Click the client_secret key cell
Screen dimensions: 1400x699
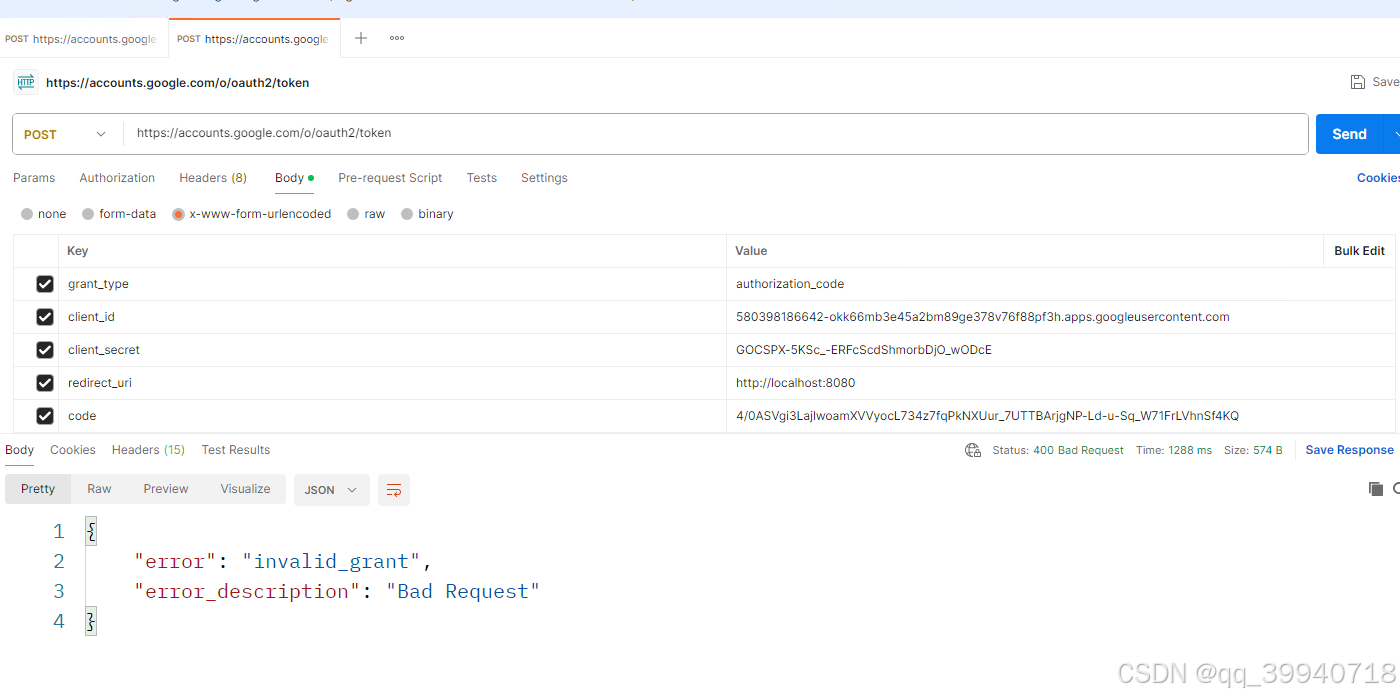pyautogui.click(x=393, y=350)
